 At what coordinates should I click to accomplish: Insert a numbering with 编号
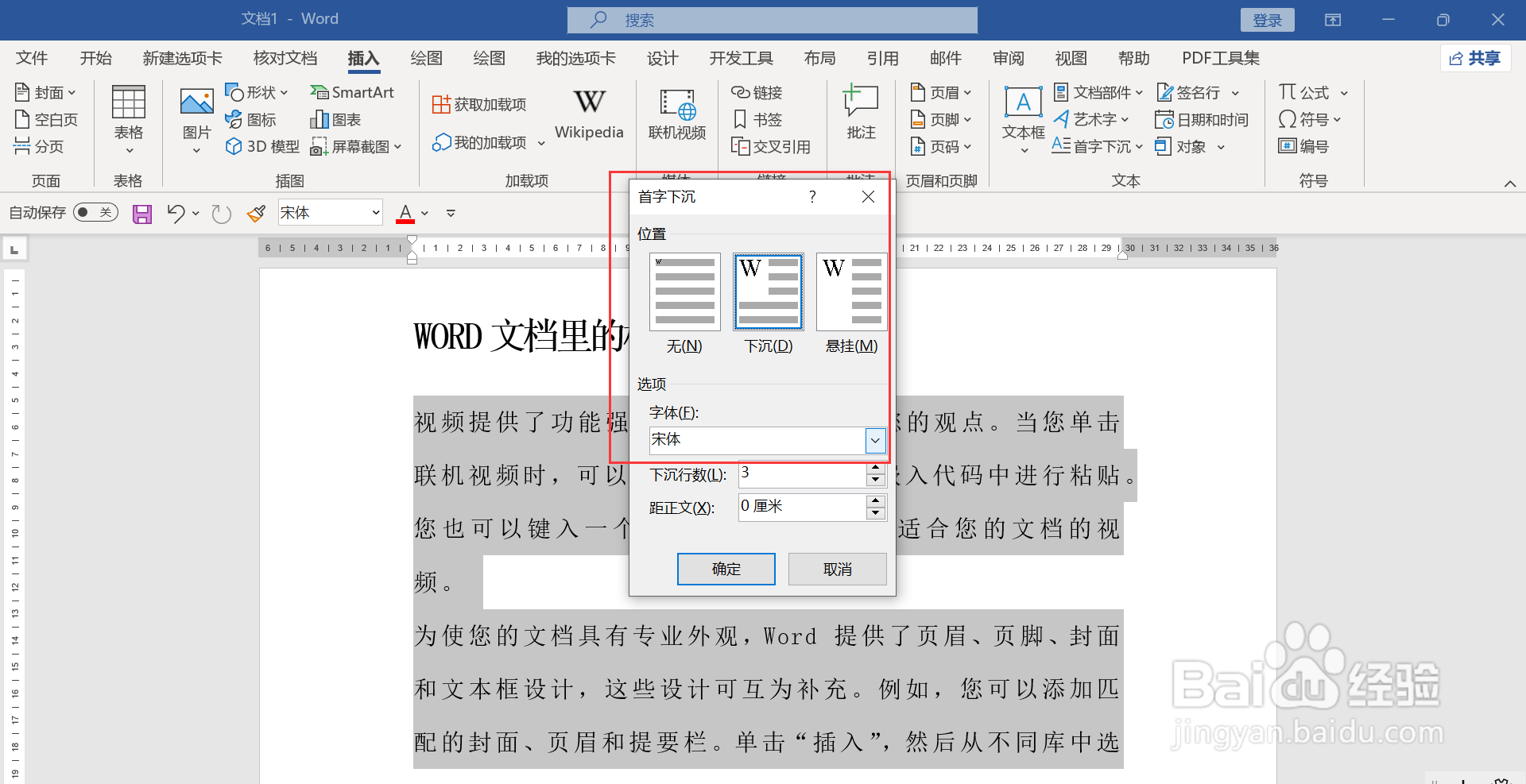[x=1303, y=147]
